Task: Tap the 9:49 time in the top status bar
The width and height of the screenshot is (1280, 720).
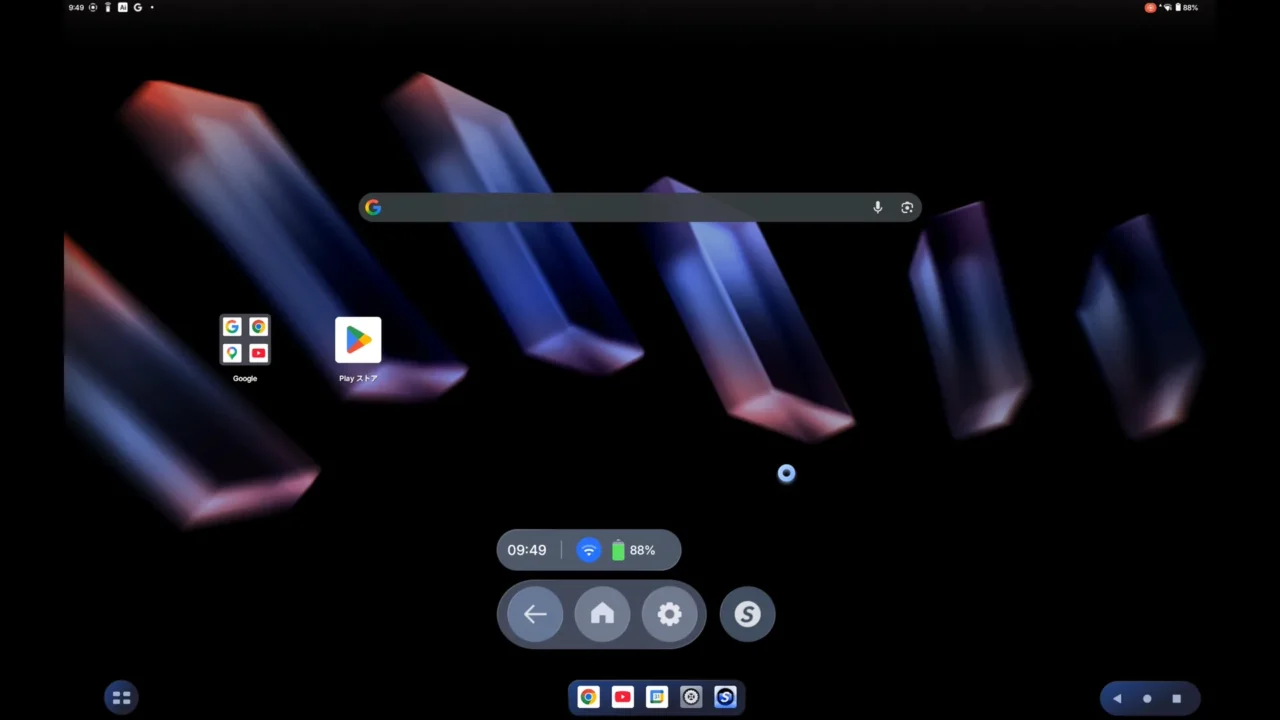Action: [x=76, y=7]
